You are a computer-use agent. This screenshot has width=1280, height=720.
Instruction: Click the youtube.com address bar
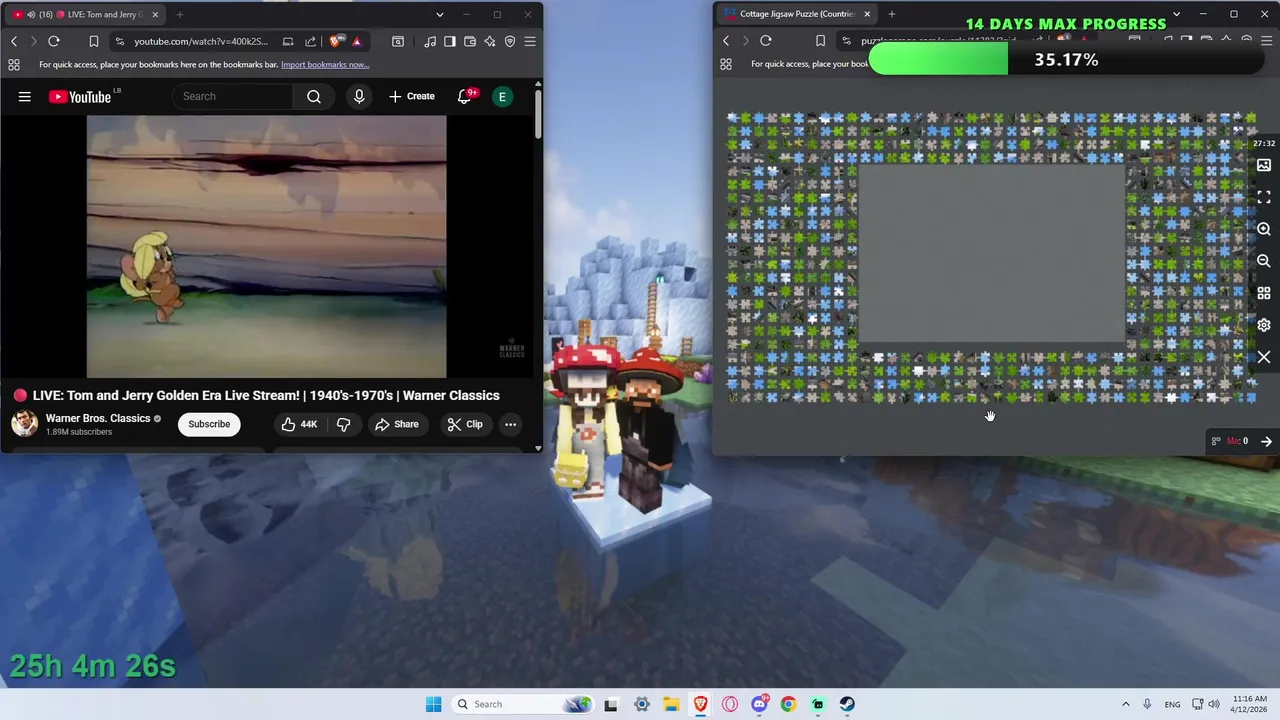point(201,41)
